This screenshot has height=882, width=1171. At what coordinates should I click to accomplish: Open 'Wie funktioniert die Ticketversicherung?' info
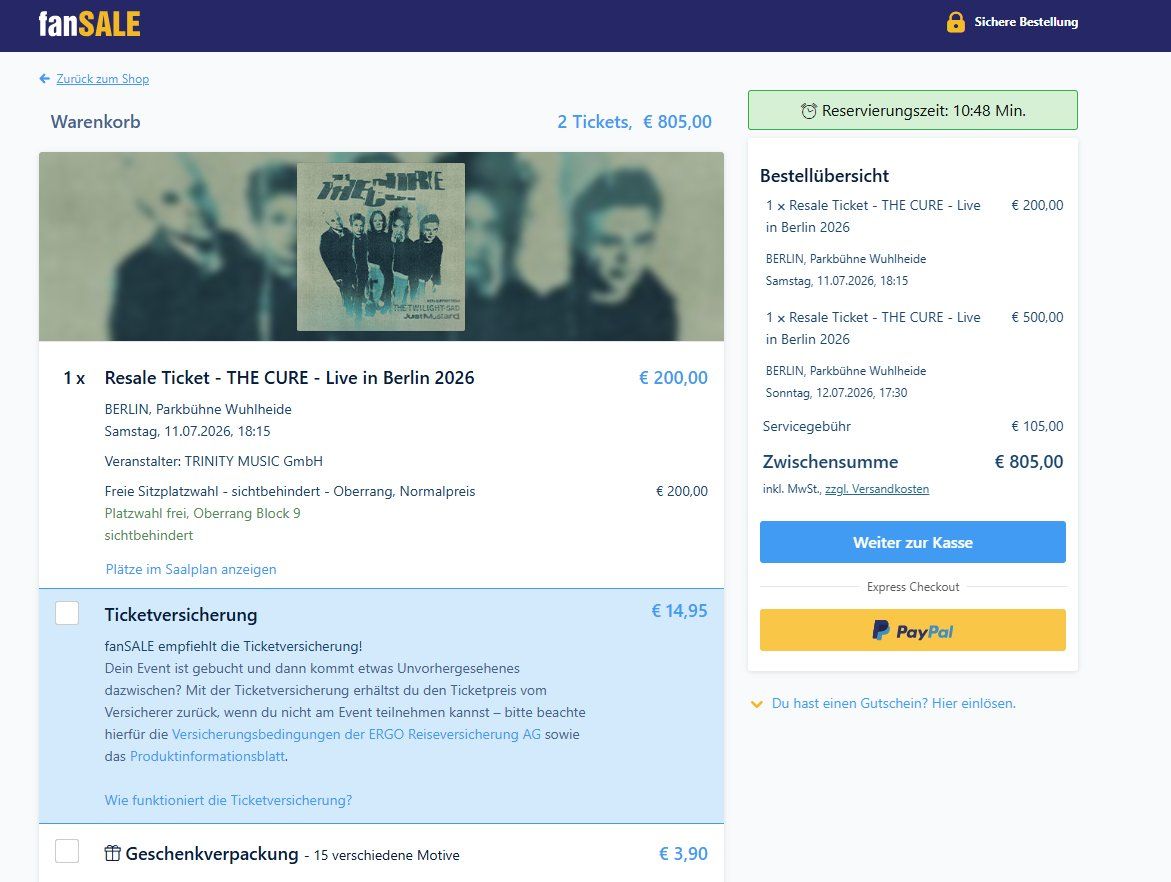(228, 801)
